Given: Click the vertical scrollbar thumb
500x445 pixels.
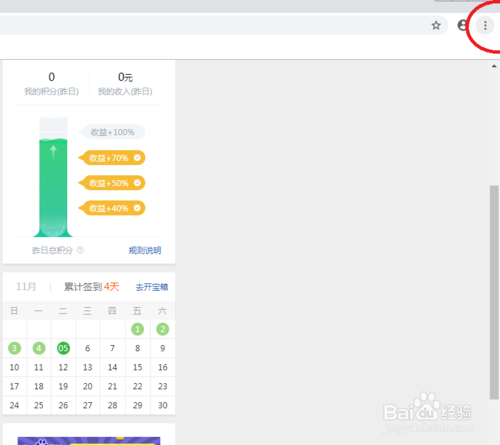Looking at the screenshot, I should tap(494, 292).
